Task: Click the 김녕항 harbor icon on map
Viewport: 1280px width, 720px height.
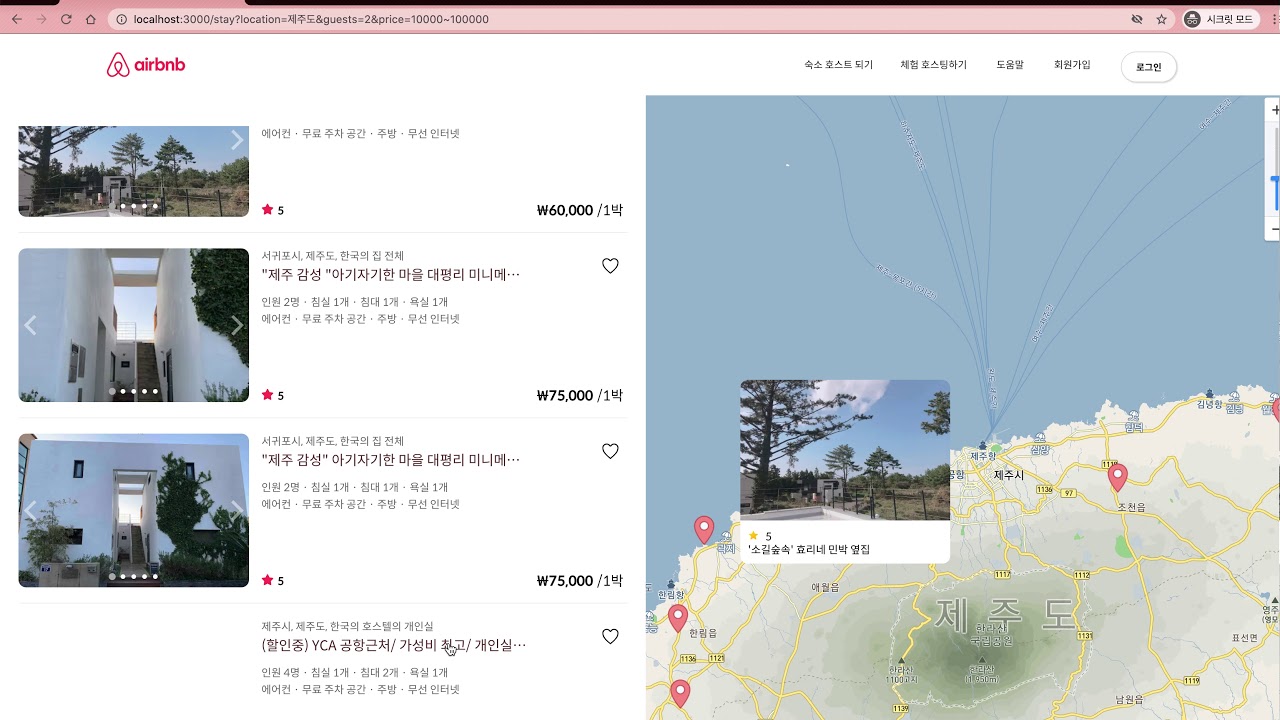Action: (x=1210, y=394)
